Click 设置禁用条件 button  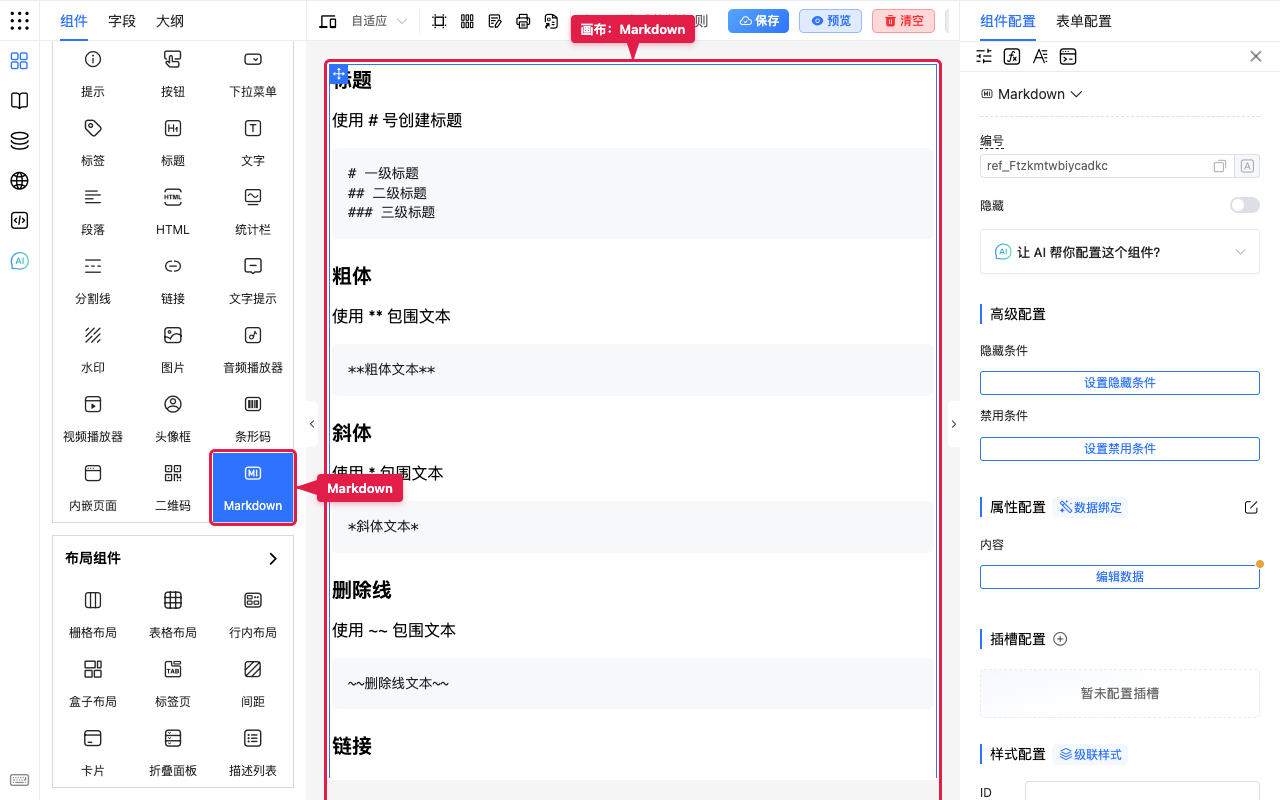tap(1120, 449)
